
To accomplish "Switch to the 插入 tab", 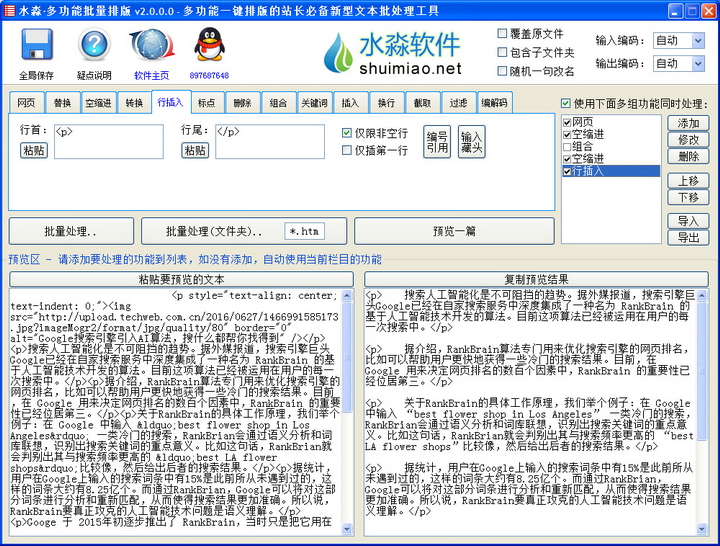I will [350, 102].
